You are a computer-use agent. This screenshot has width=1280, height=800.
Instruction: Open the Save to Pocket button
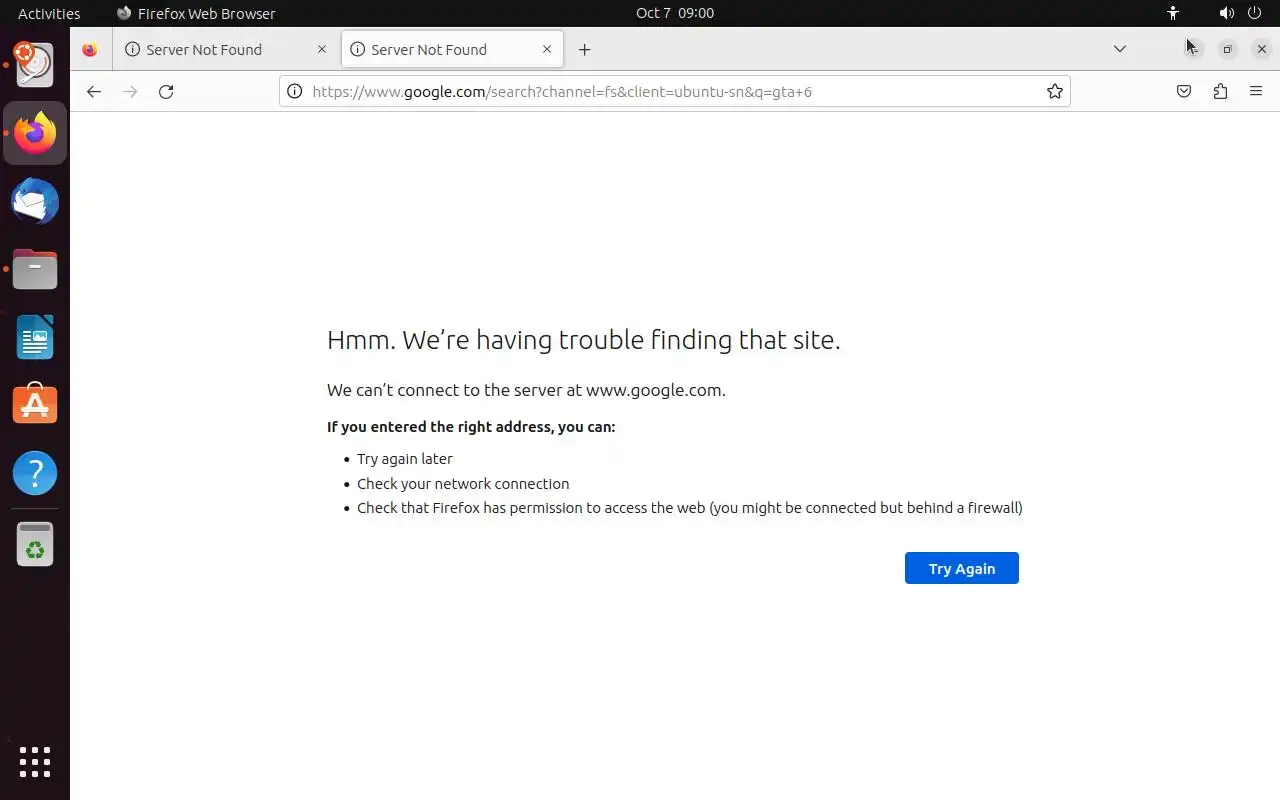[x=1184, y=91]
